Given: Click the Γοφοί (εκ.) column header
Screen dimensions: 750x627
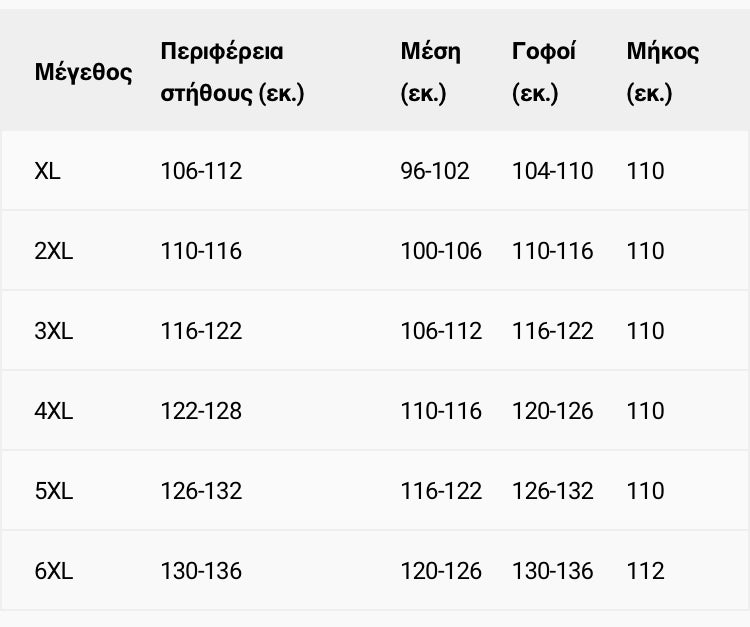Looking at the screenshot, I should coord(544,72).
